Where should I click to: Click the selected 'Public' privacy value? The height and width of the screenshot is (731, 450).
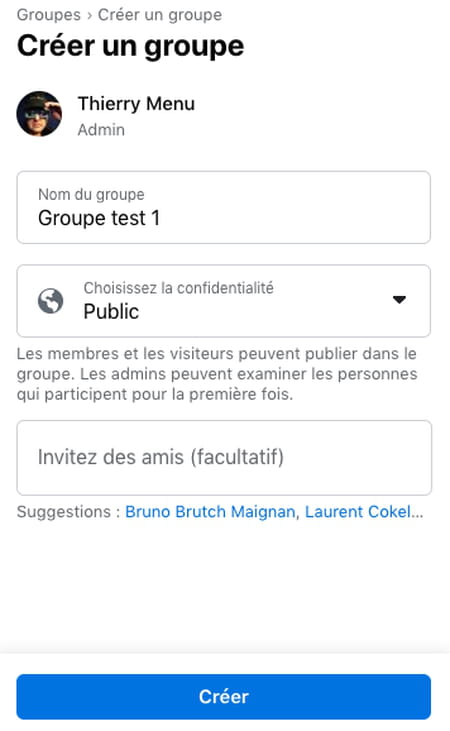pos(111,311)
